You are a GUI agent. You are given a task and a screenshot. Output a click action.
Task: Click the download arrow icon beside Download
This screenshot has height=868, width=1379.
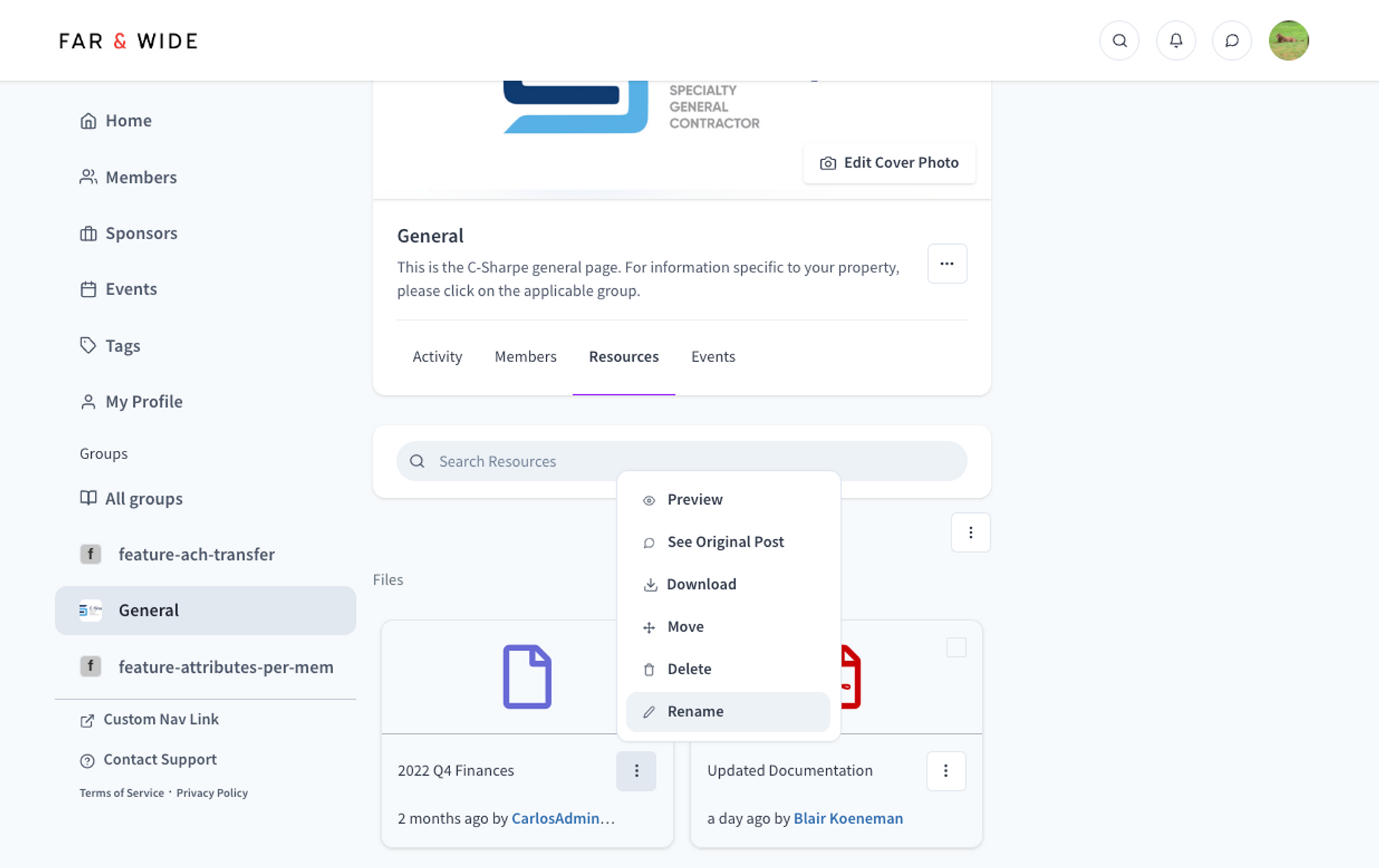click(x=650, y=585)
